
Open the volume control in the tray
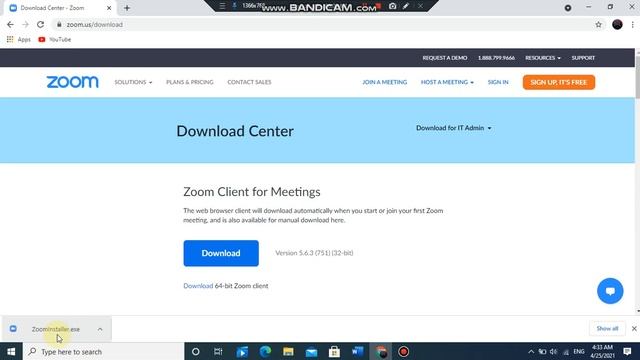(x=553, y=351)
